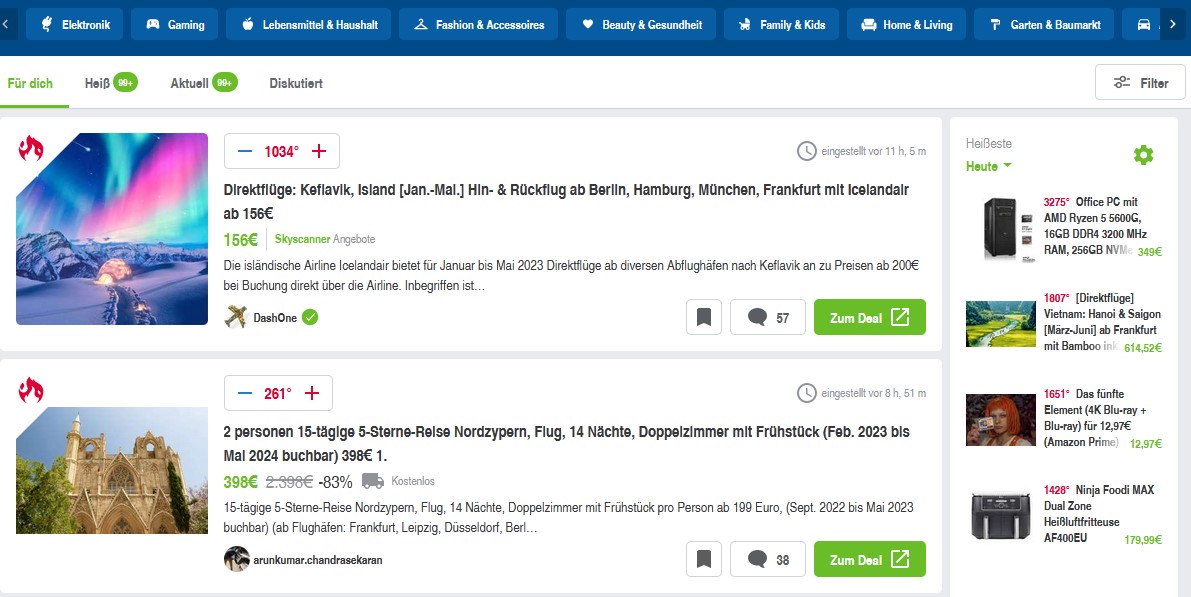Click the flame icon on Iceland deal
The height and width of the screenshot is (597, 1191).
pos(31,148)
